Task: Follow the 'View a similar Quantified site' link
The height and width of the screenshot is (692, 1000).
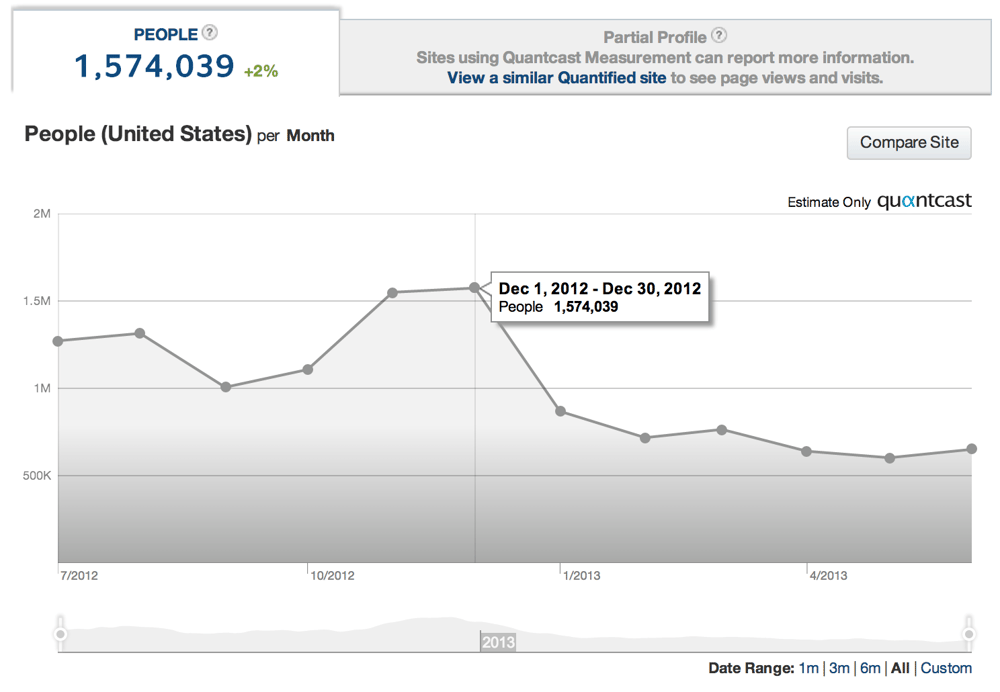Action: [556, 78]
